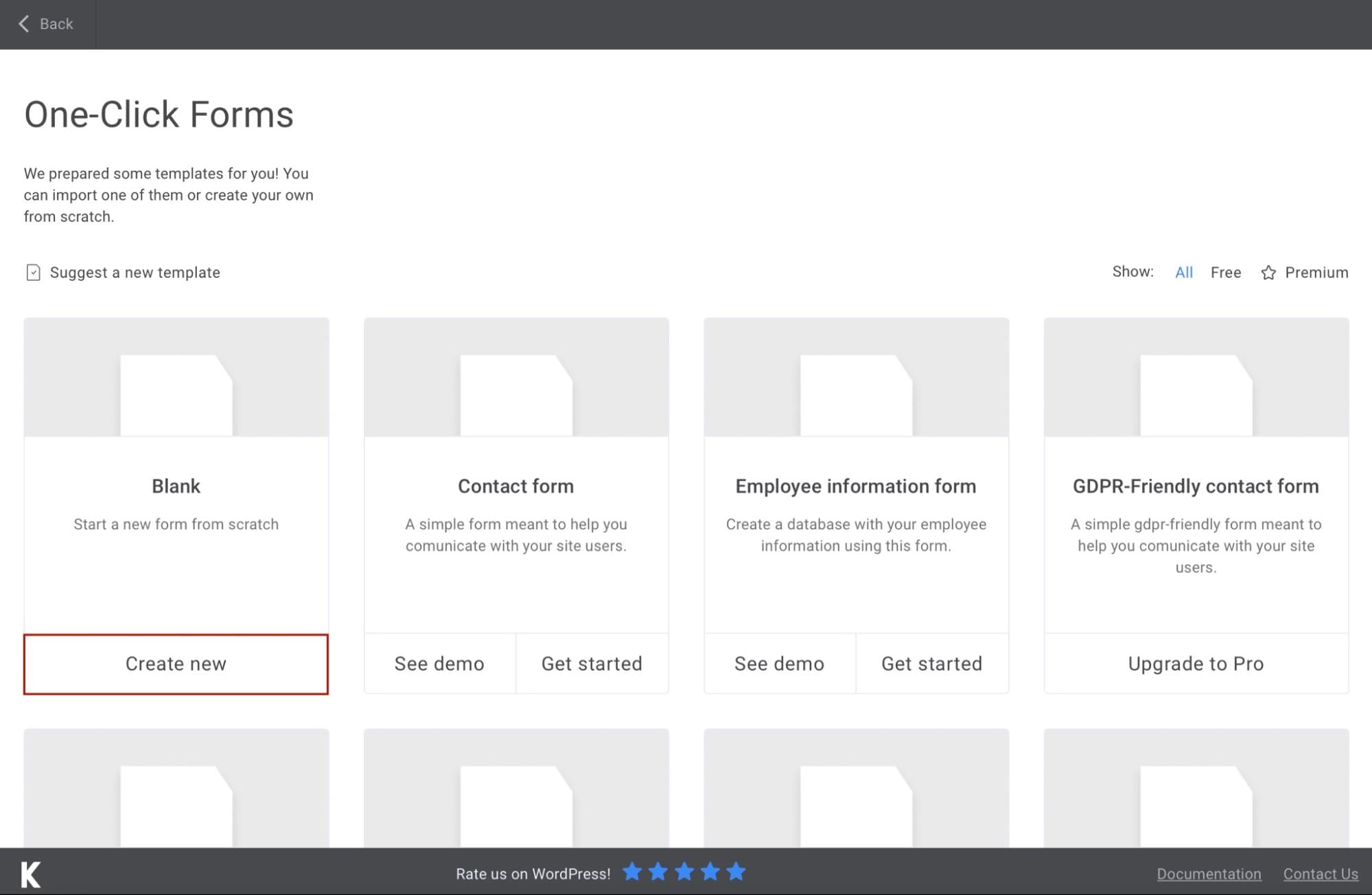
Task: Click Upgrade to Pro on GDPR-Friendly contact form
Action: [x=1195, y=663]
